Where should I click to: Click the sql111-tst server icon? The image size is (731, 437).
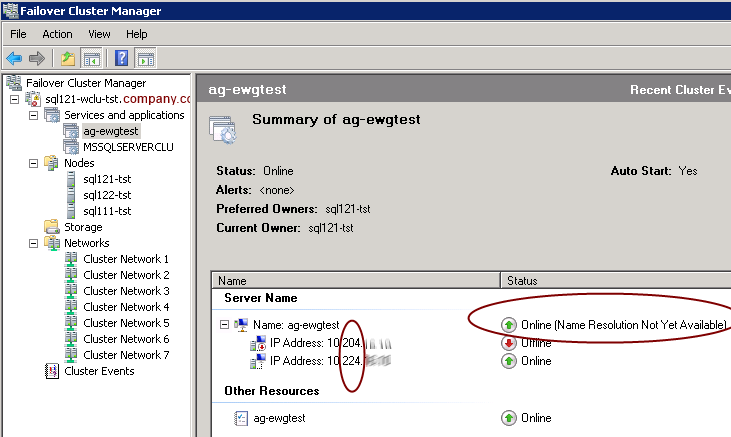click(71, 211)
